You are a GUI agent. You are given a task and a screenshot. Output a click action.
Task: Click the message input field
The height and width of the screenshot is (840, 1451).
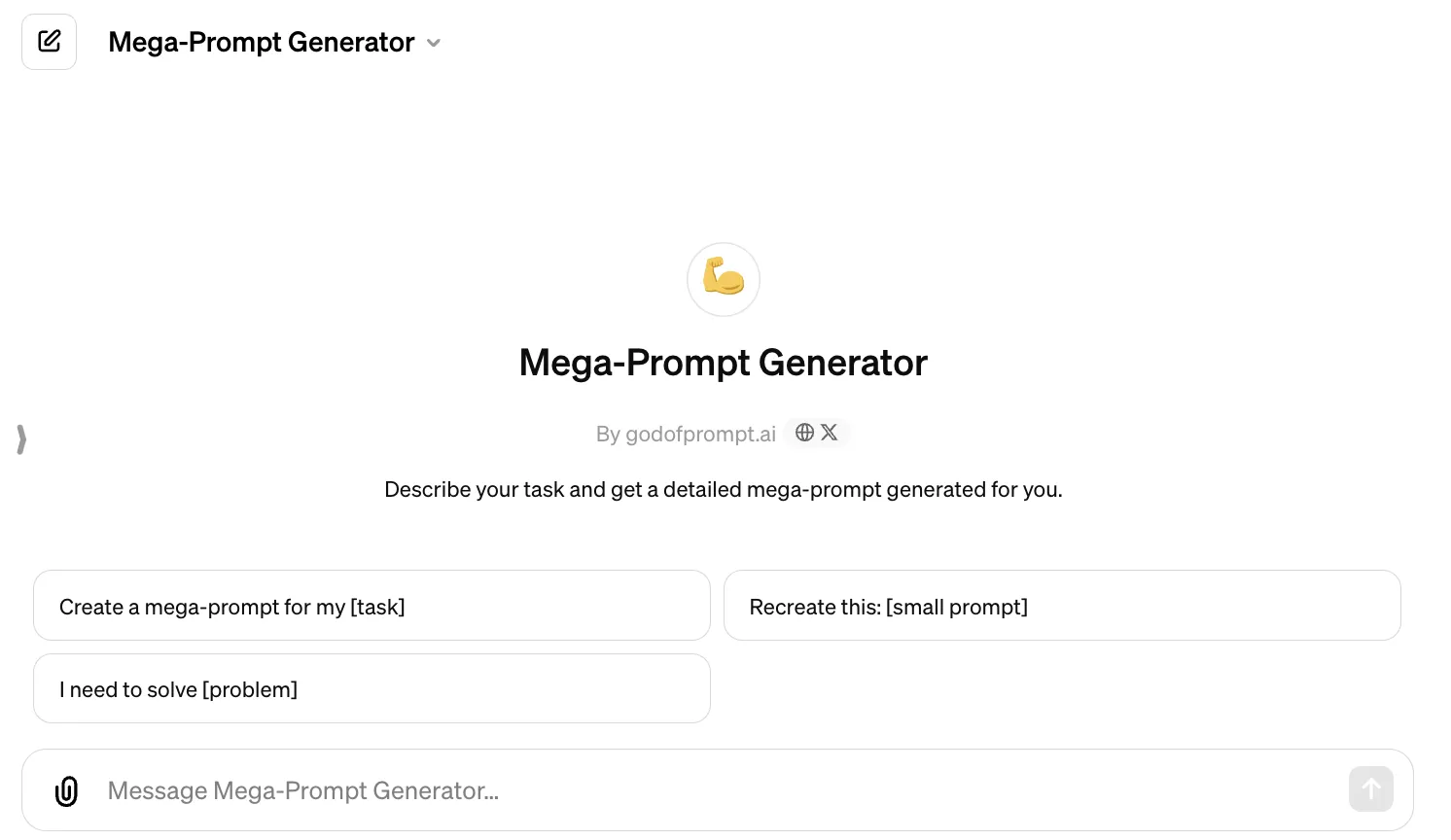click(681, 789)
